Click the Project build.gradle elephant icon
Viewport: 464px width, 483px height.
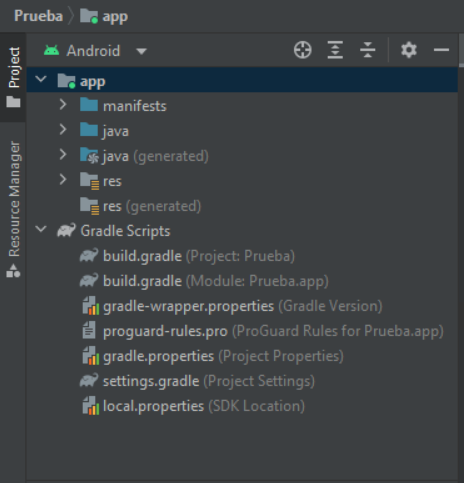(x=89, y=255)
